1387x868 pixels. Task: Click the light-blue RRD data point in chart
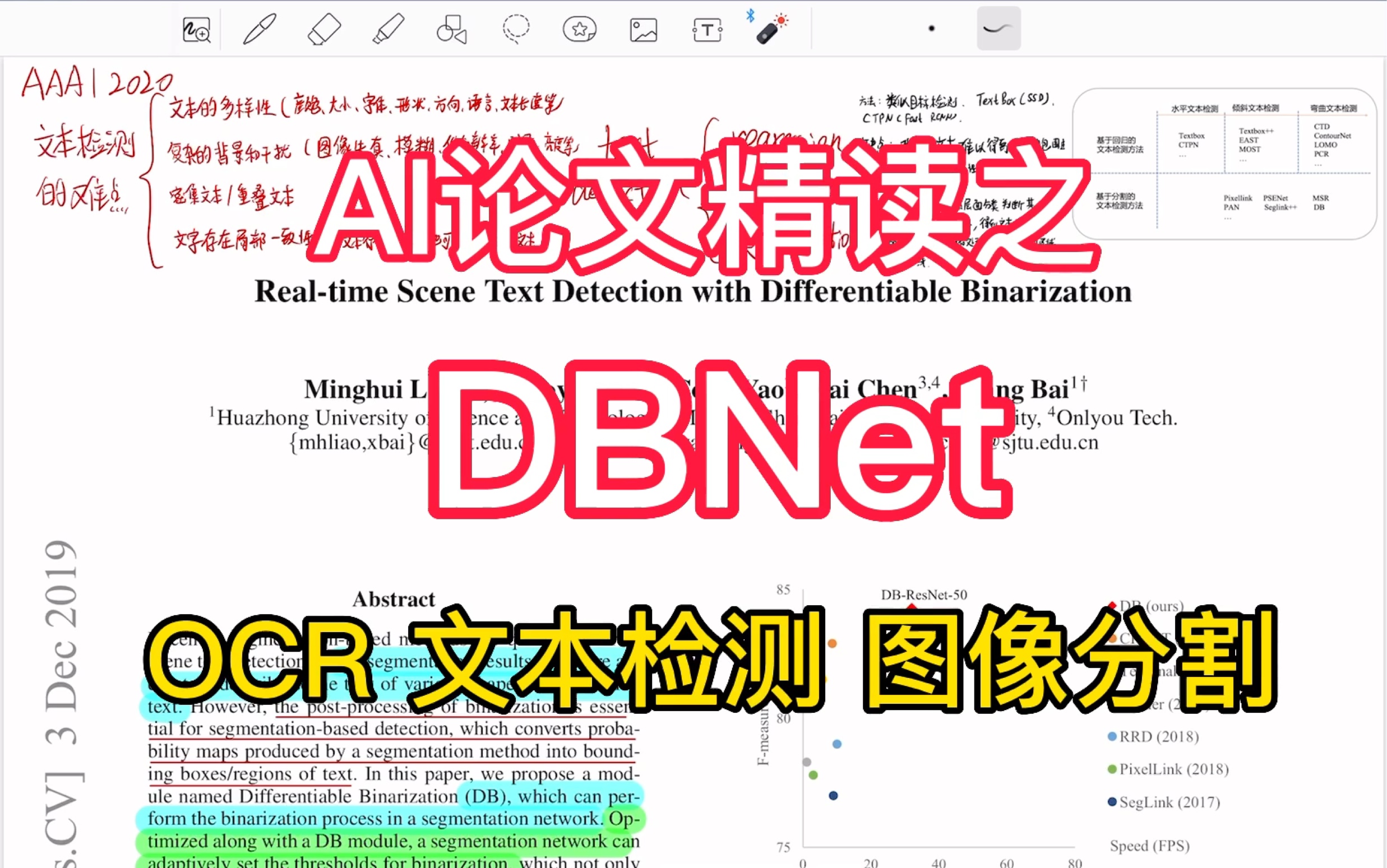tap(837, 744)
